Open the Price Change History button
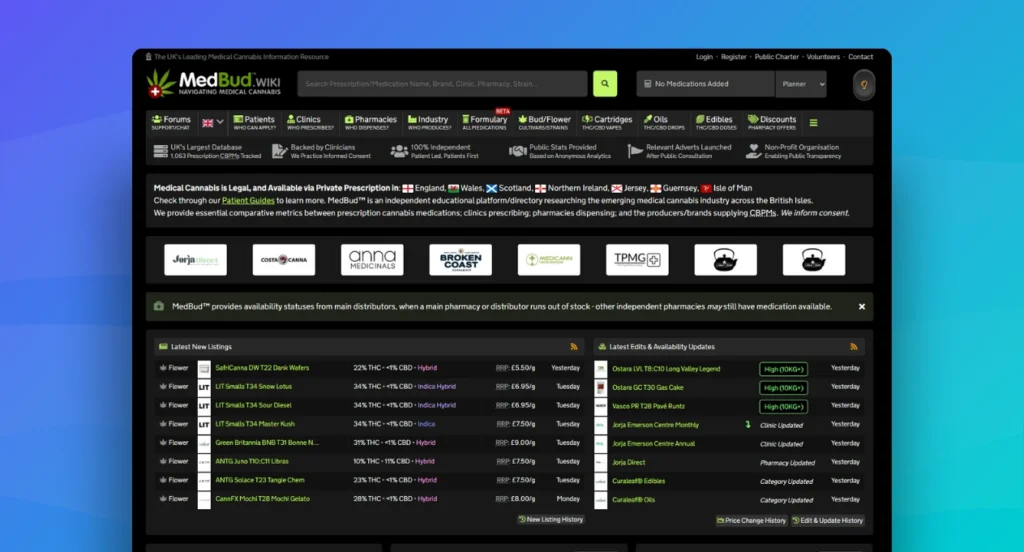The image size is (1024, 552). pos(751,520)
